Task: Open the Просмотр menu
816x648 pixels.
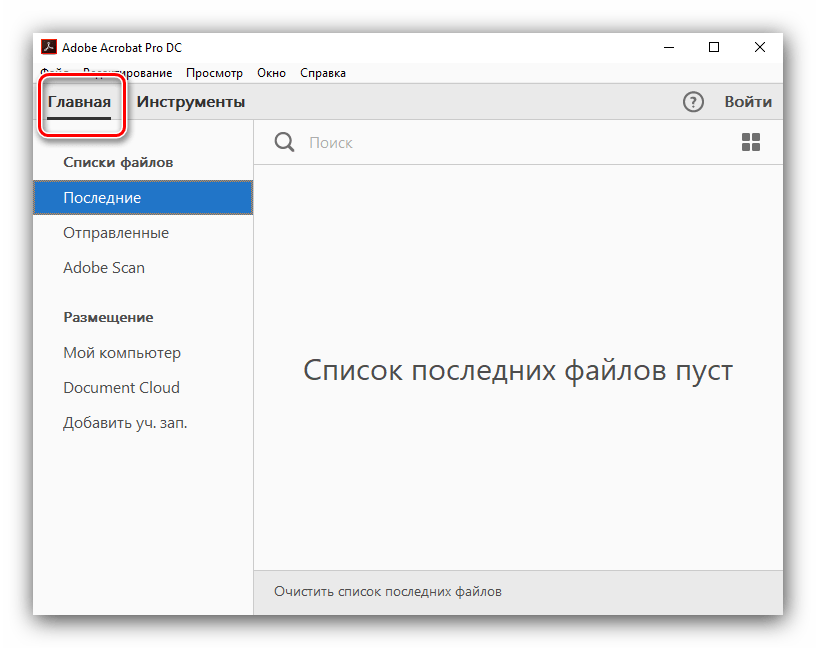Action: (214, 73)
